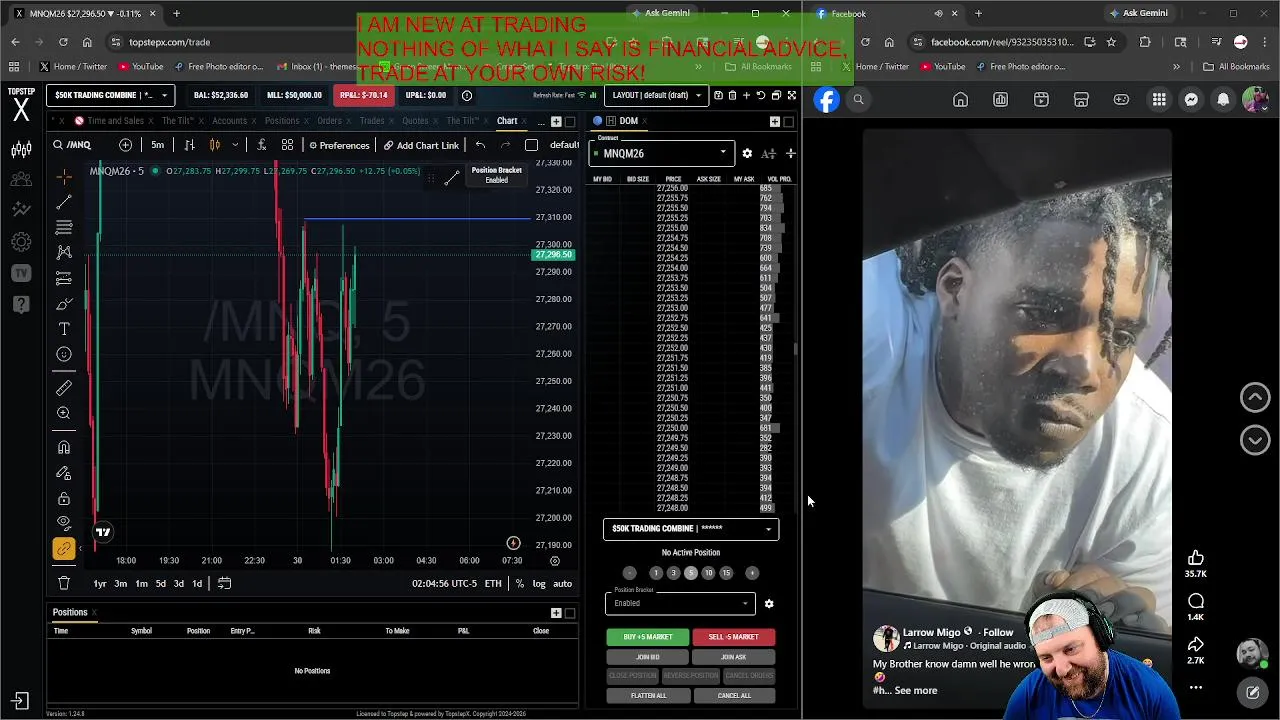Open the $50K Trading Combine account dropdown at top
This screenshot has width=1280, height=720.
click(x=110, y=95)
